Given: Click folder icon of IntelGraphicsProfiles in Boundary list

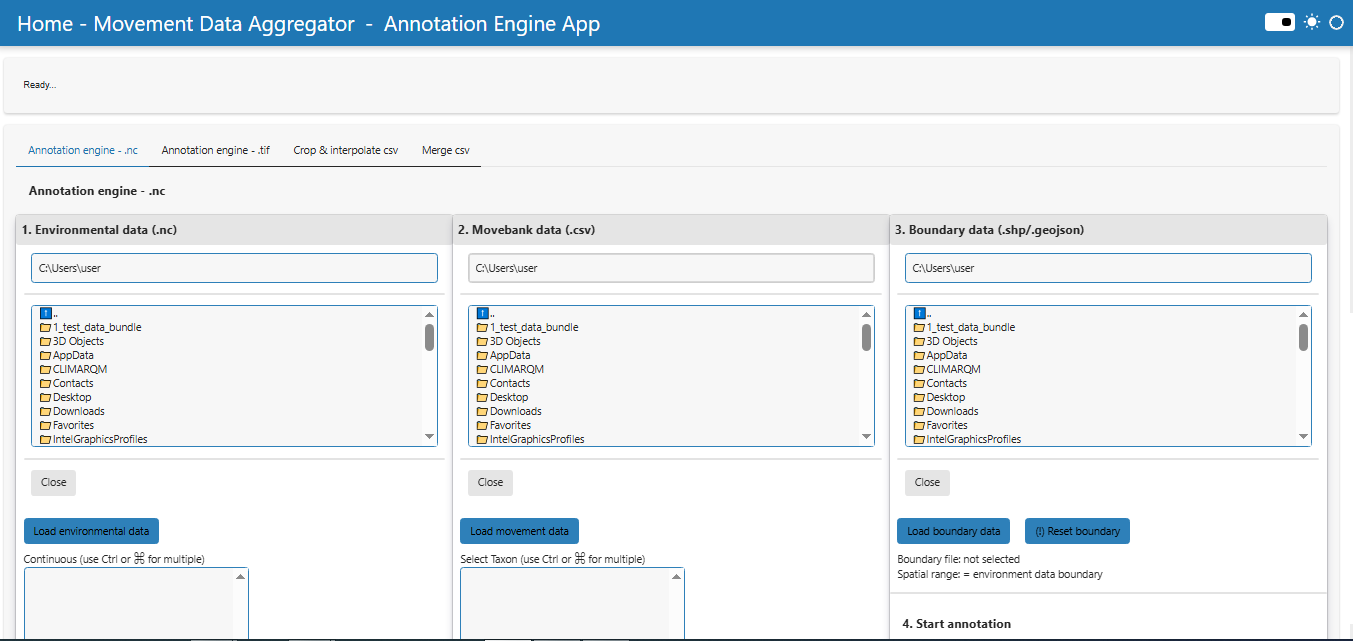Looking at the screenshot, I should [919, 439].
